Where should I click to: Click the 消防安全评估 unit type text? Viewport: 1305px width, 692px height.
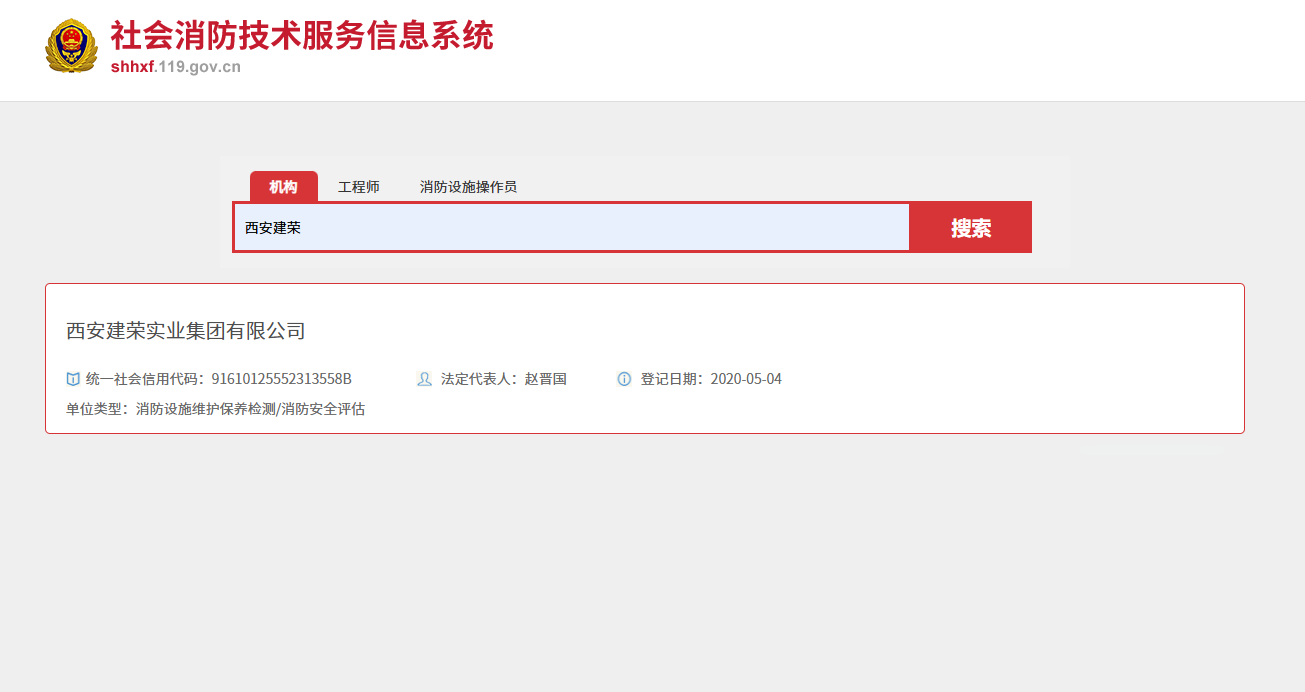[323, 409]
